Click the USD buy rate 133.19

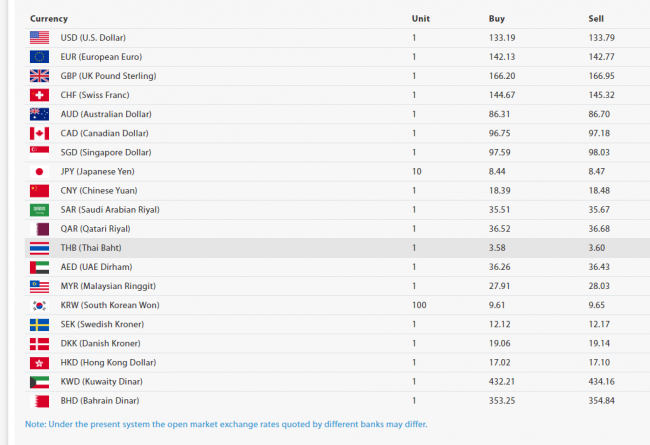502,38
